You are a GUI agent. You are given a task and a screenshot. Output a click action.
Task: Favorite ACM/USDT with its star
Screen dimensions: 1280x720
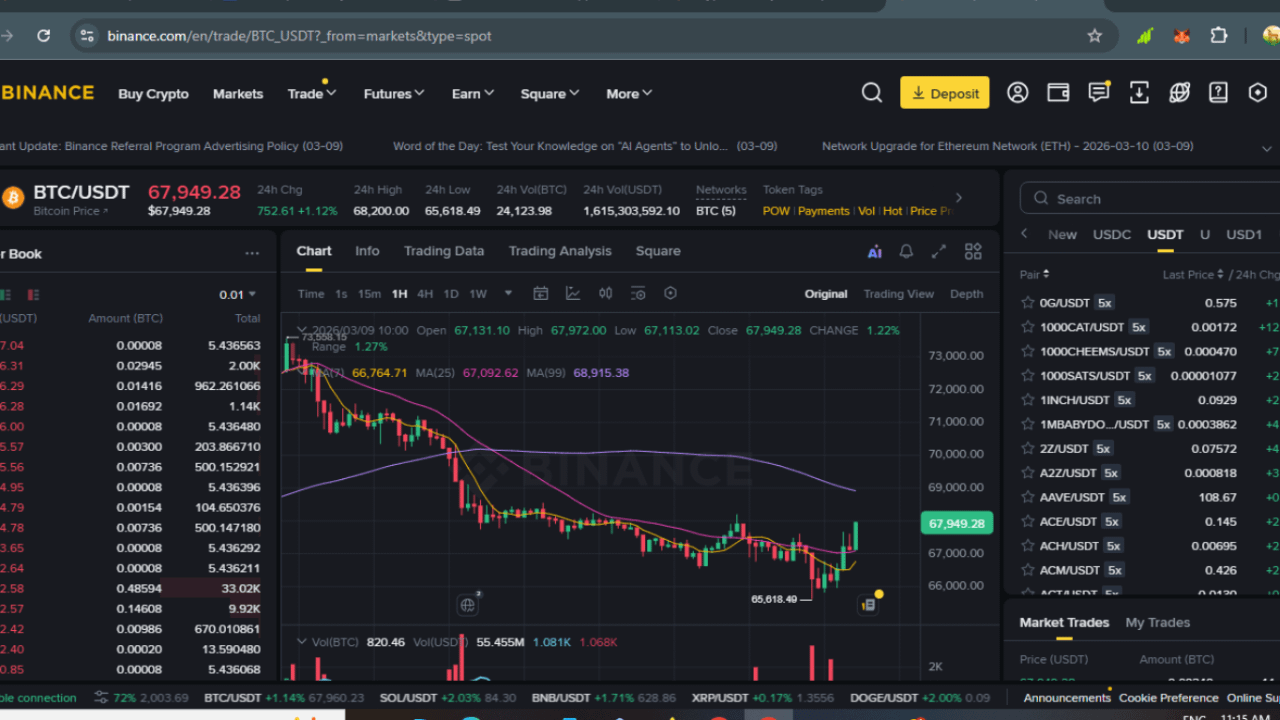click(1027, 570)
